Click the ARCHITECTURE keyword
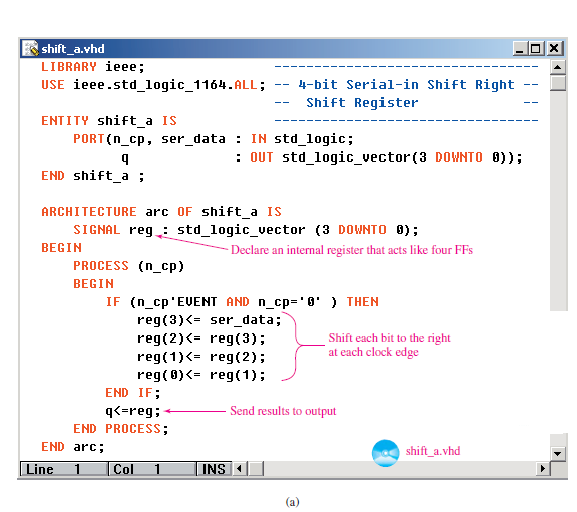The height and width of the screenshot is (512, 577). point(89,212)
